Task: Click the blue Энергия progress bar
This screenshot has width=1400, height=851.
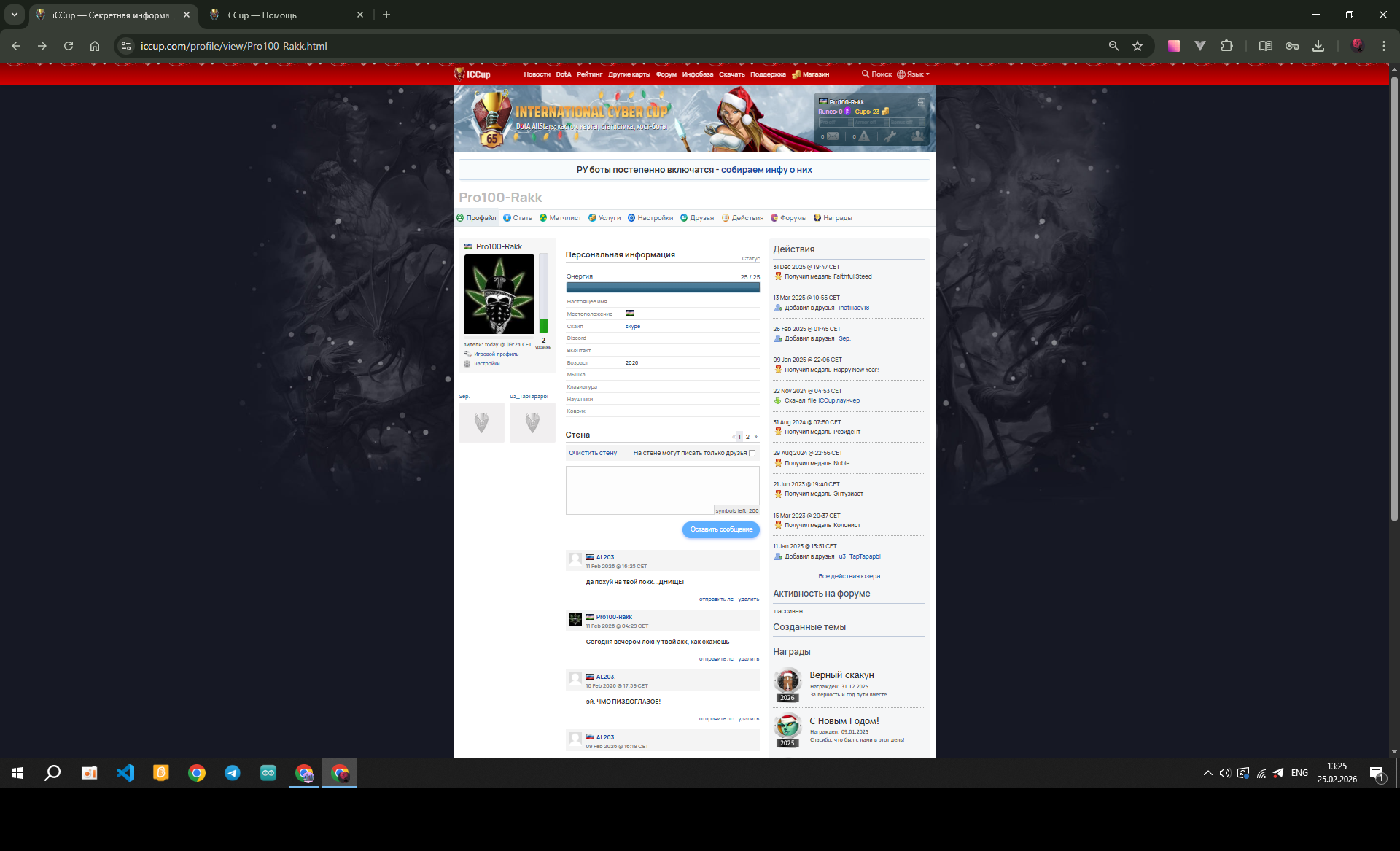Action: point(662,287)
